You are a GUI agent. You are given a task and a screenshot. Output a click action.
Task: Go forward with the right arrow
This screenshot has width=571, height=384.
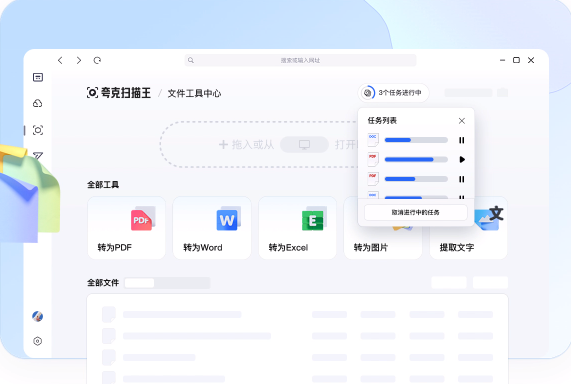point(79,60)
